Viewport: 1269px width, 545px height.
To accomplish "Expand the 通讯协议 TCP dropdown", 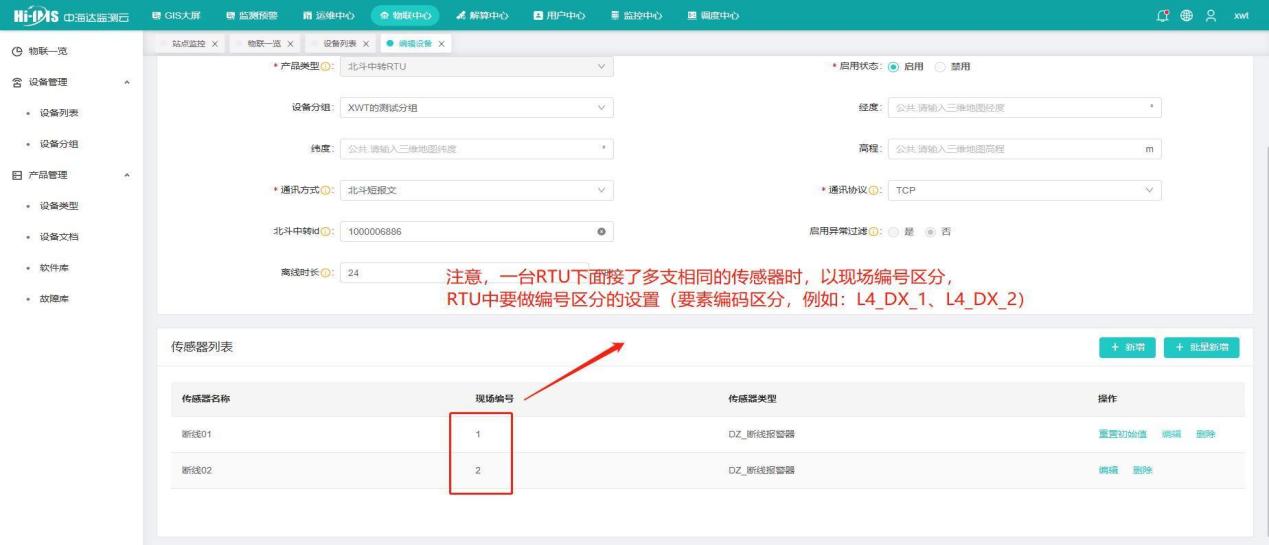I will tap(1023, 190).
